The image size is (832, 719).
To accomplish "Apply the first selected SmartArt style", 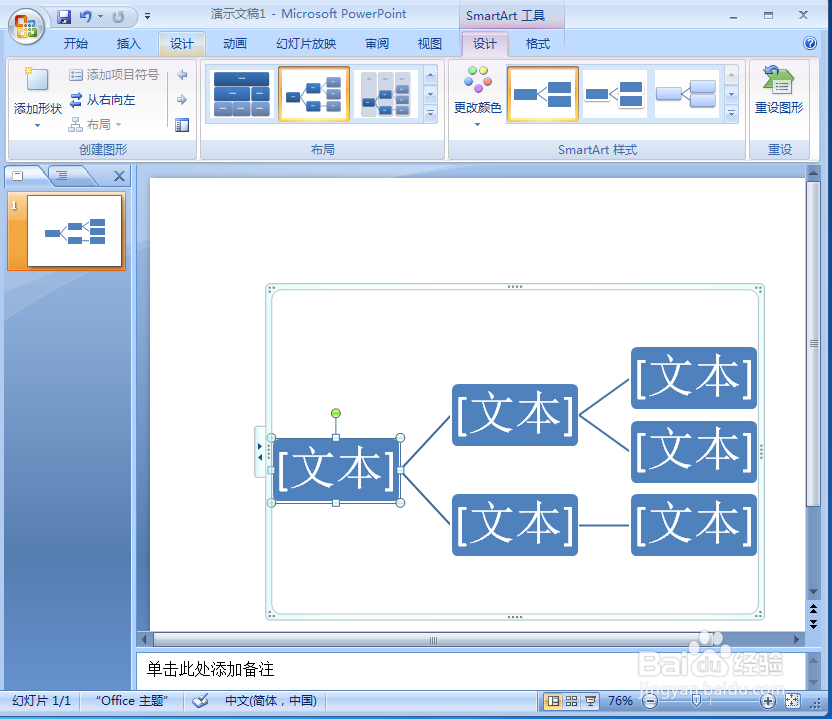I will tap(542, 94).
